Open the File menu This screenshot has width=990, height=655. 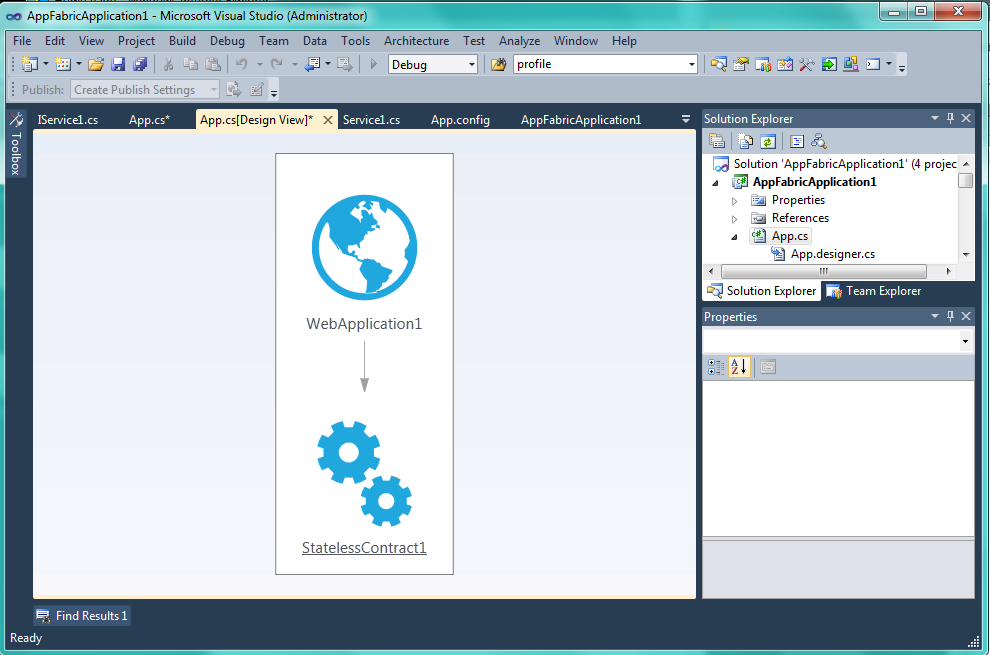tap(22, 40)
